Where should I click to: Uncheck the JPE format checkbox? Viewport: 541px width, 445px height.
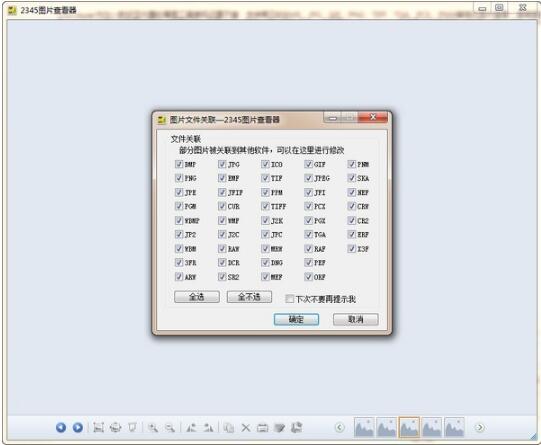pyautogui.click(x=179, y=192)
